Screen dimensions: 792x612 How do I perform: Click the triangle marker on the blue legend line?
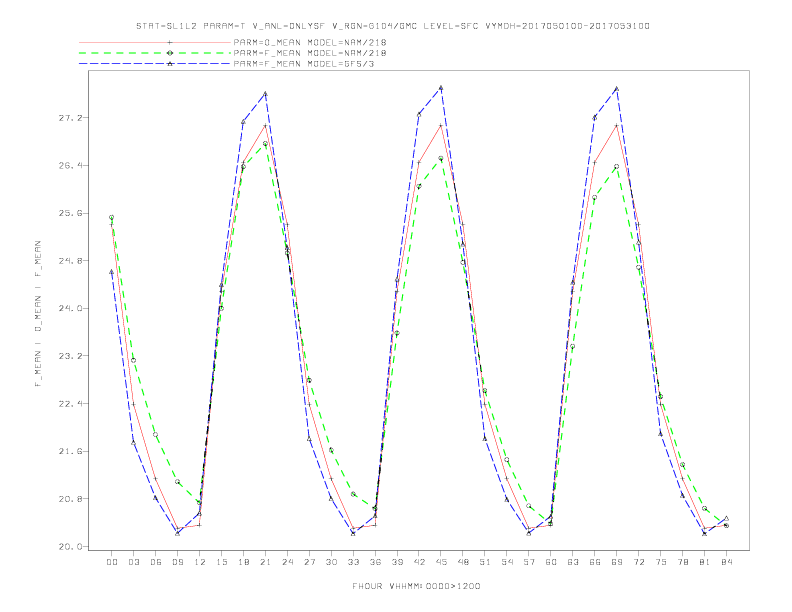tap(170, 64)
